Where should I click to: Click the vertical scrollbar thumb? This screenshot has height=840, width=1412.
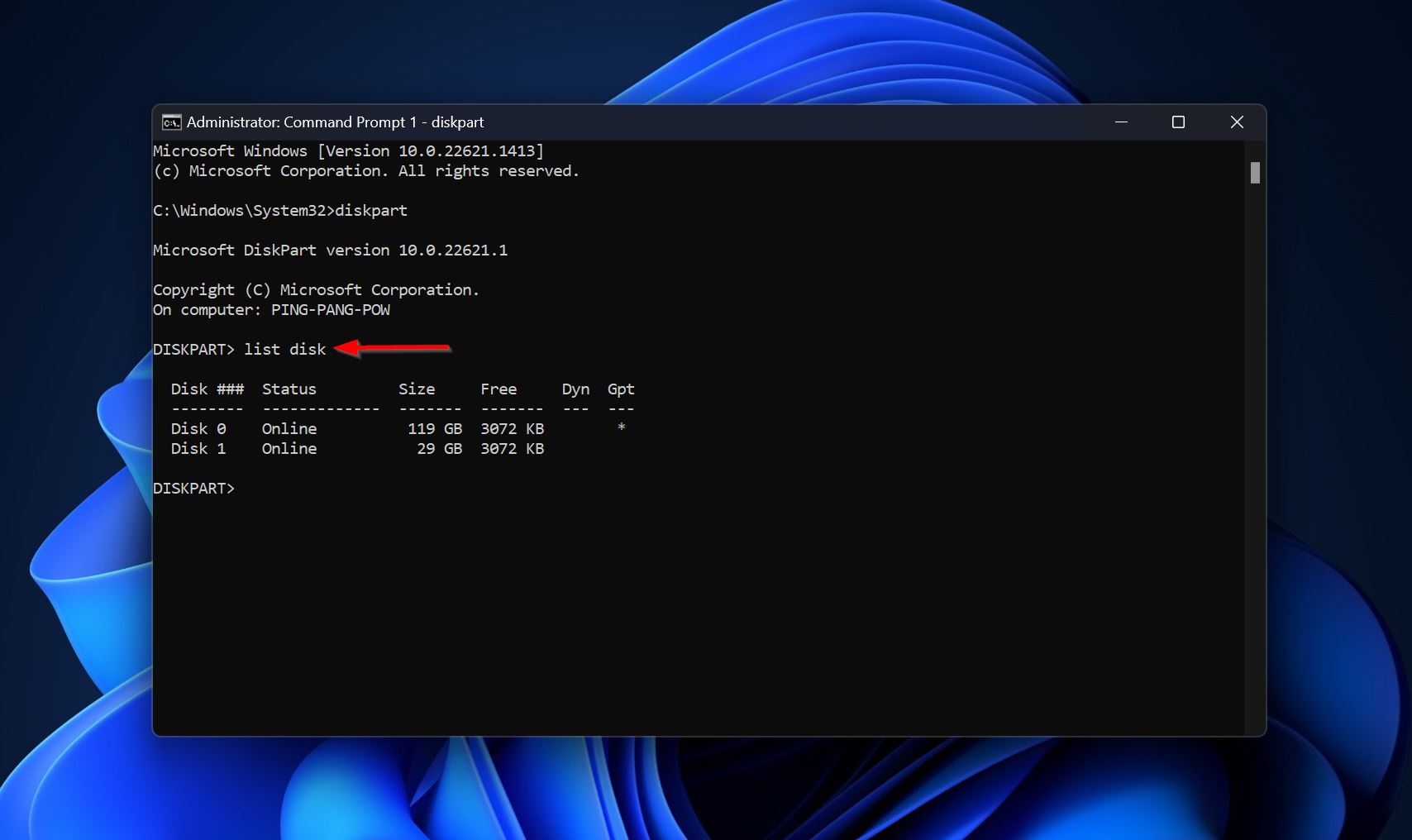click(x=1255, y=173)
